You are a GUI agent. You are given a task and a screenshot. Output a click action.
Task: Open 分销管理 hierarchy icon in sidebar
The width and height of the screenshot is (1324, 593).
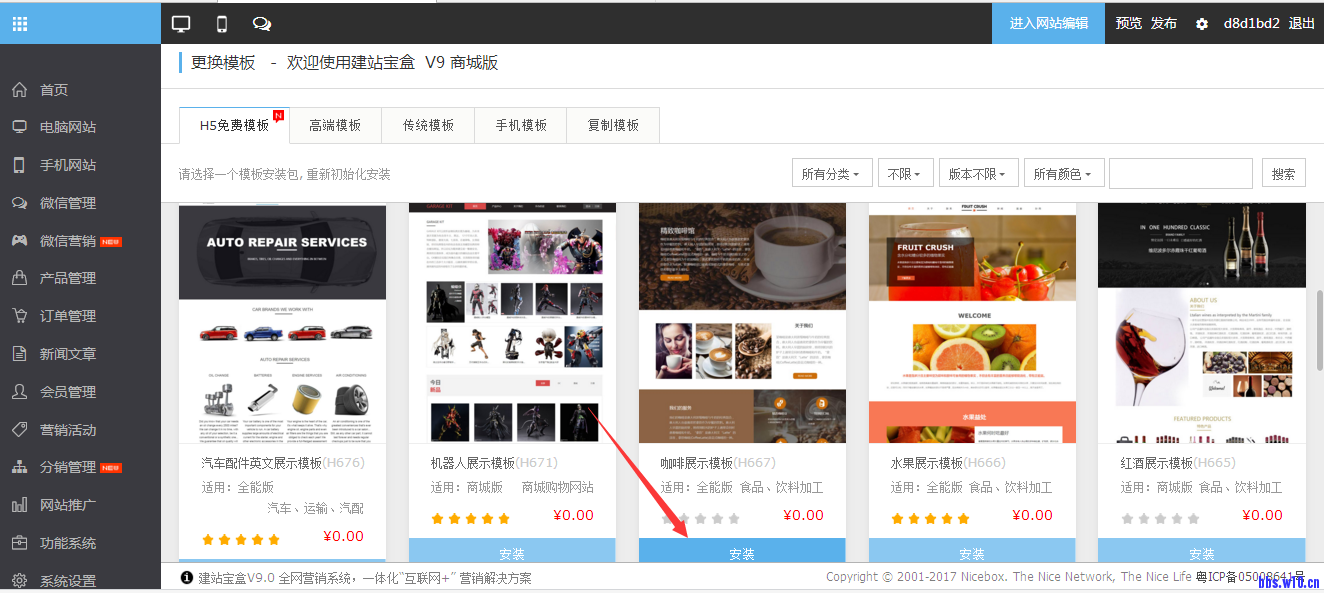coord(19,467)
